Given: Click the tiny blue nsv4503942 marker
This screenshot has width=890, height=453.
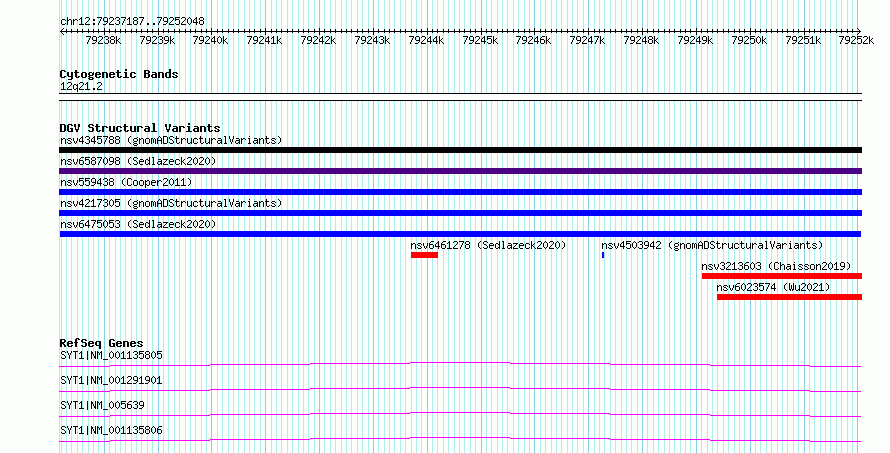Looking at the screenshot, I should click(603, 255).
